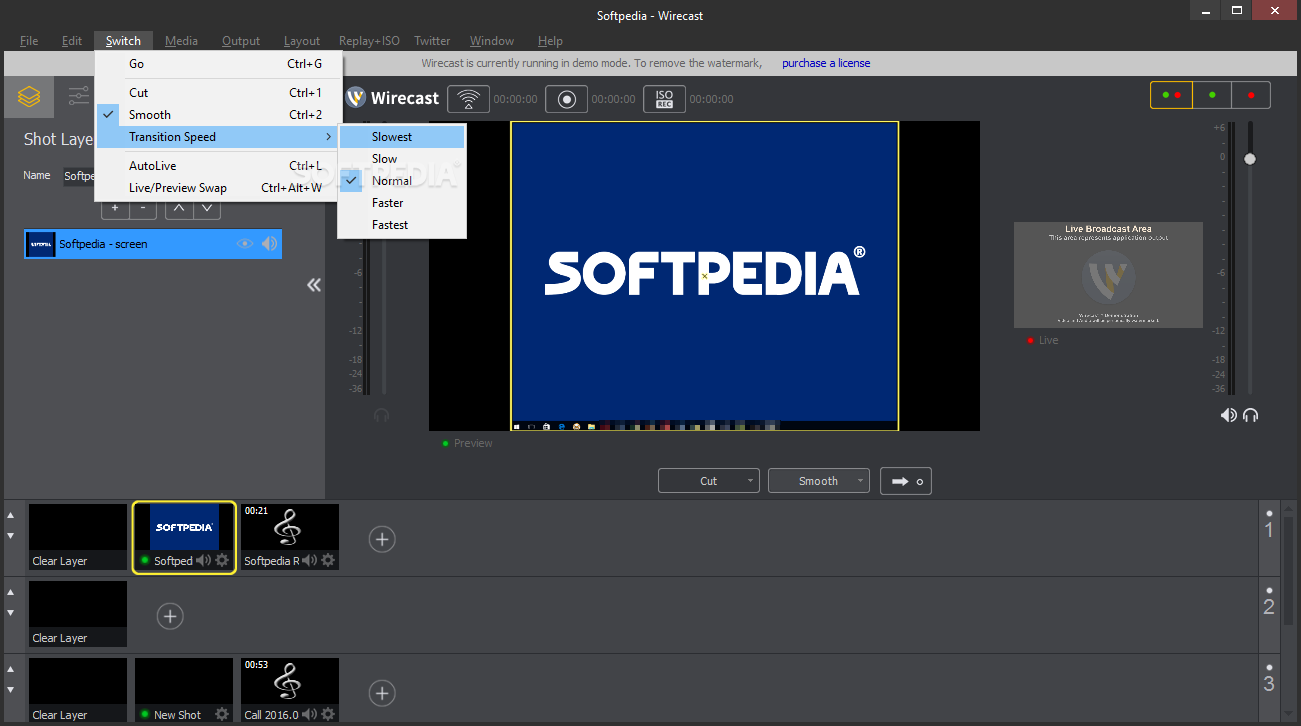The width and height of the screenshot is (1301, 726).
Task: Add a shot layer with the plus button
Action: point(115,209)
